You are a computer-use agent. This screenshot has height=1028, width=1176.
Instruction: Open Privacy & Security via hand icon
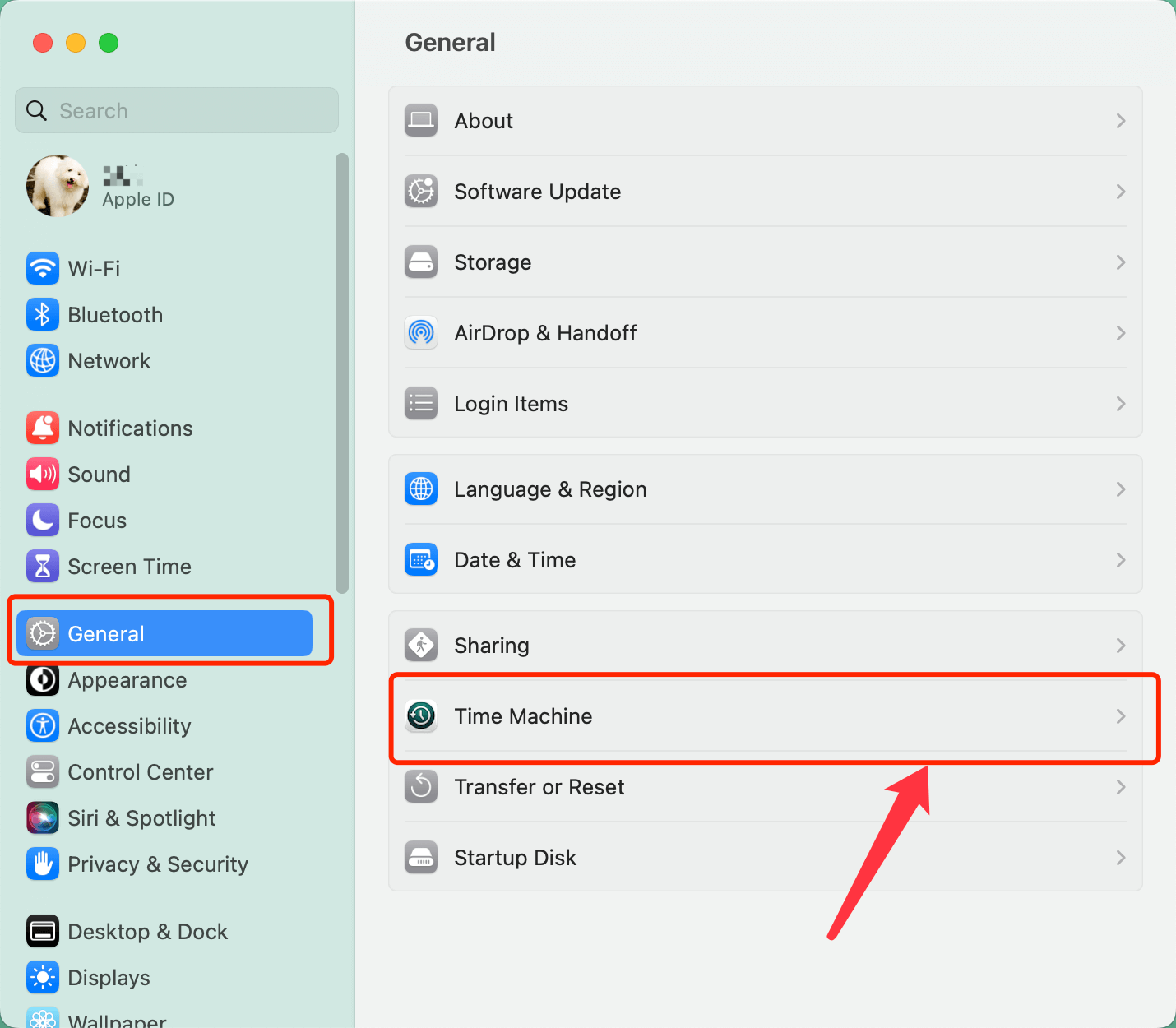(43, 864)
